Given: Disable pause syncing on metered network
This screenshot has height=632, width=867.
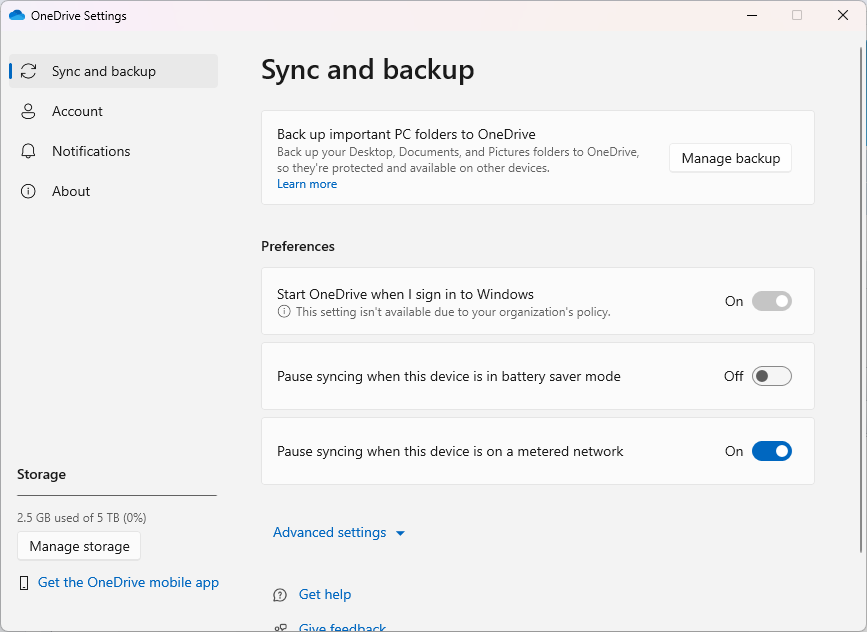Looking at the screenshot, I should (x=771, y=451).
